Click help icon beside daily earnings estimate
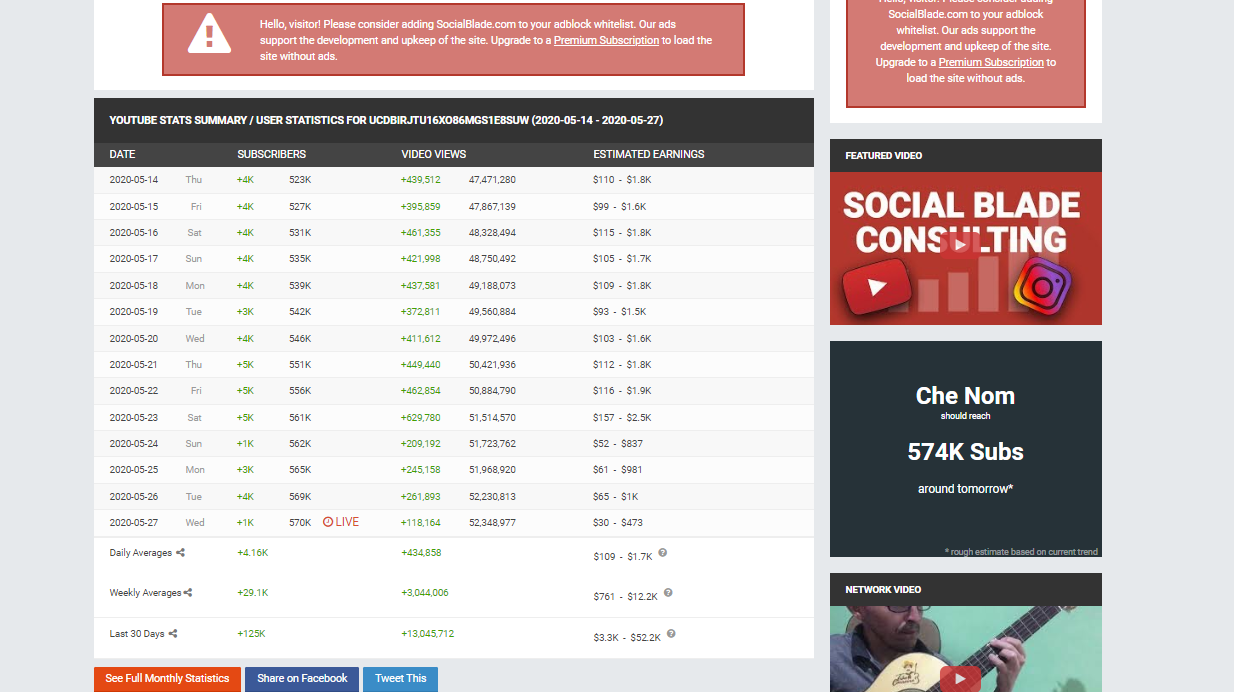 tap(663, 553)
